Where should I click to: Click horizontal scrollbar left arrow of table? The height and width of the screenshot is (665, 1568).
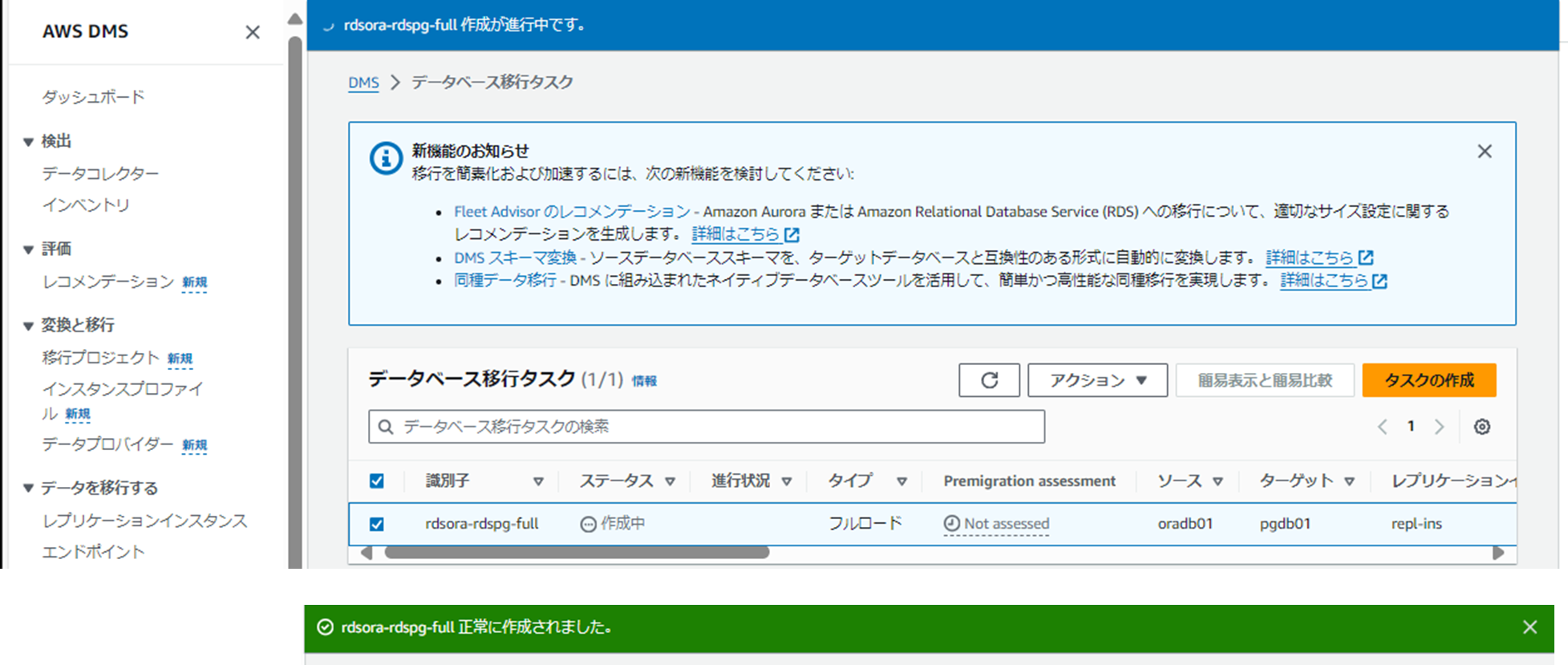[367, 553]
